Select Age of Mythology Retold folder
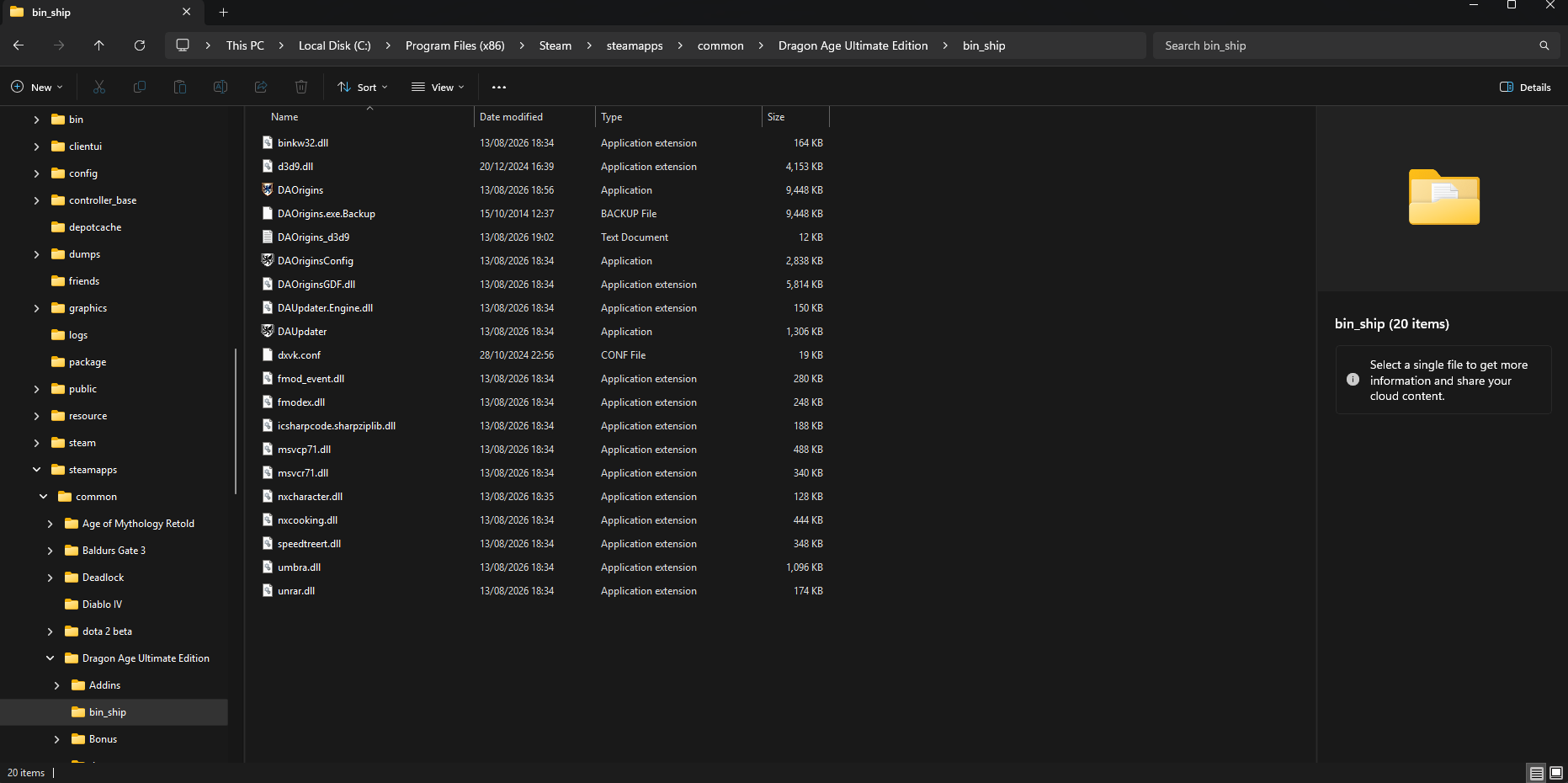Image resolution: width=1568 pixels, height=783 pixels. (138, 524)
